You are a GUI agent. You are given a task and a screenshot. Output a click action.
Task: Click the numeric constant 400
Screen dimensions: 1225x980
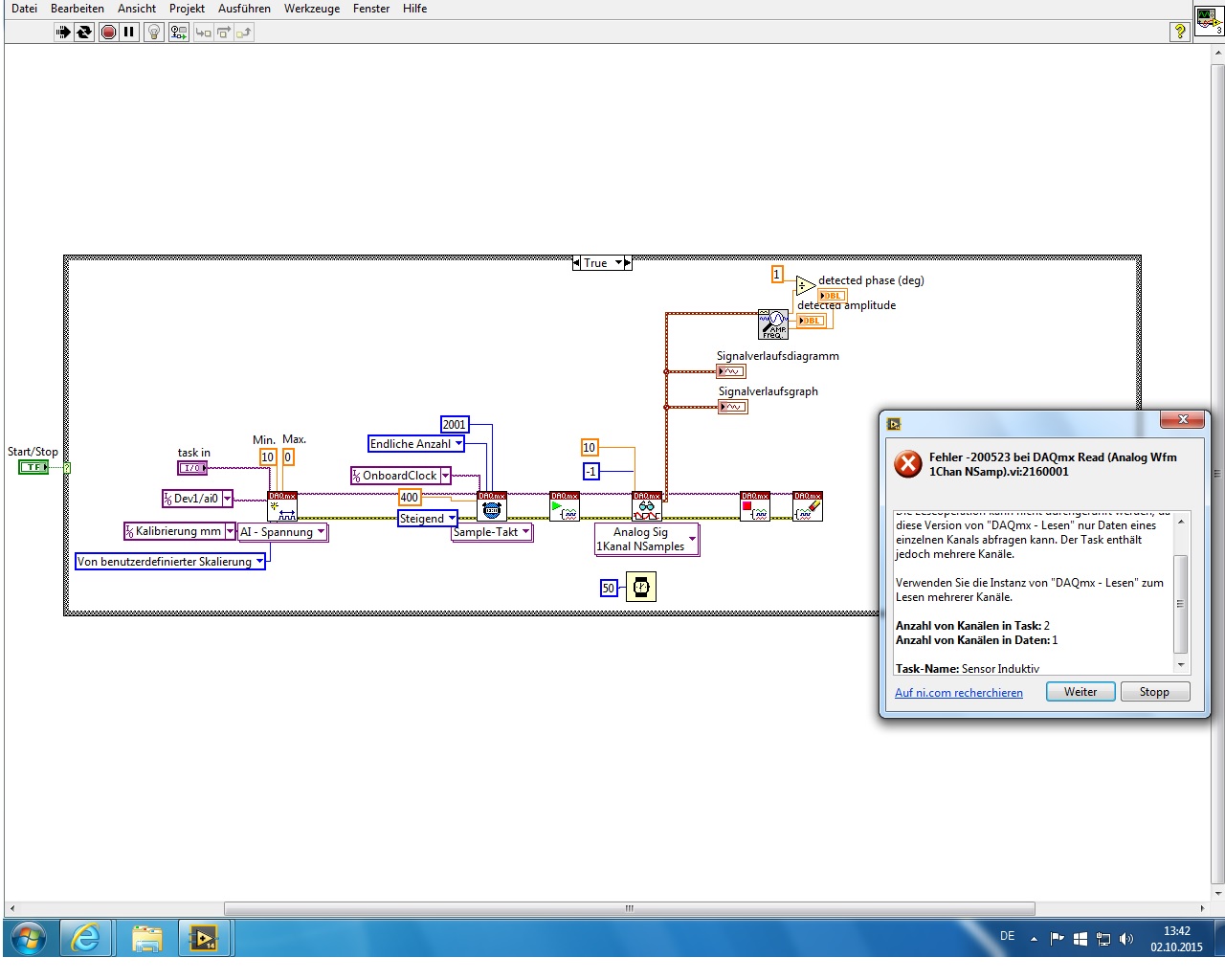coord(410,498)
